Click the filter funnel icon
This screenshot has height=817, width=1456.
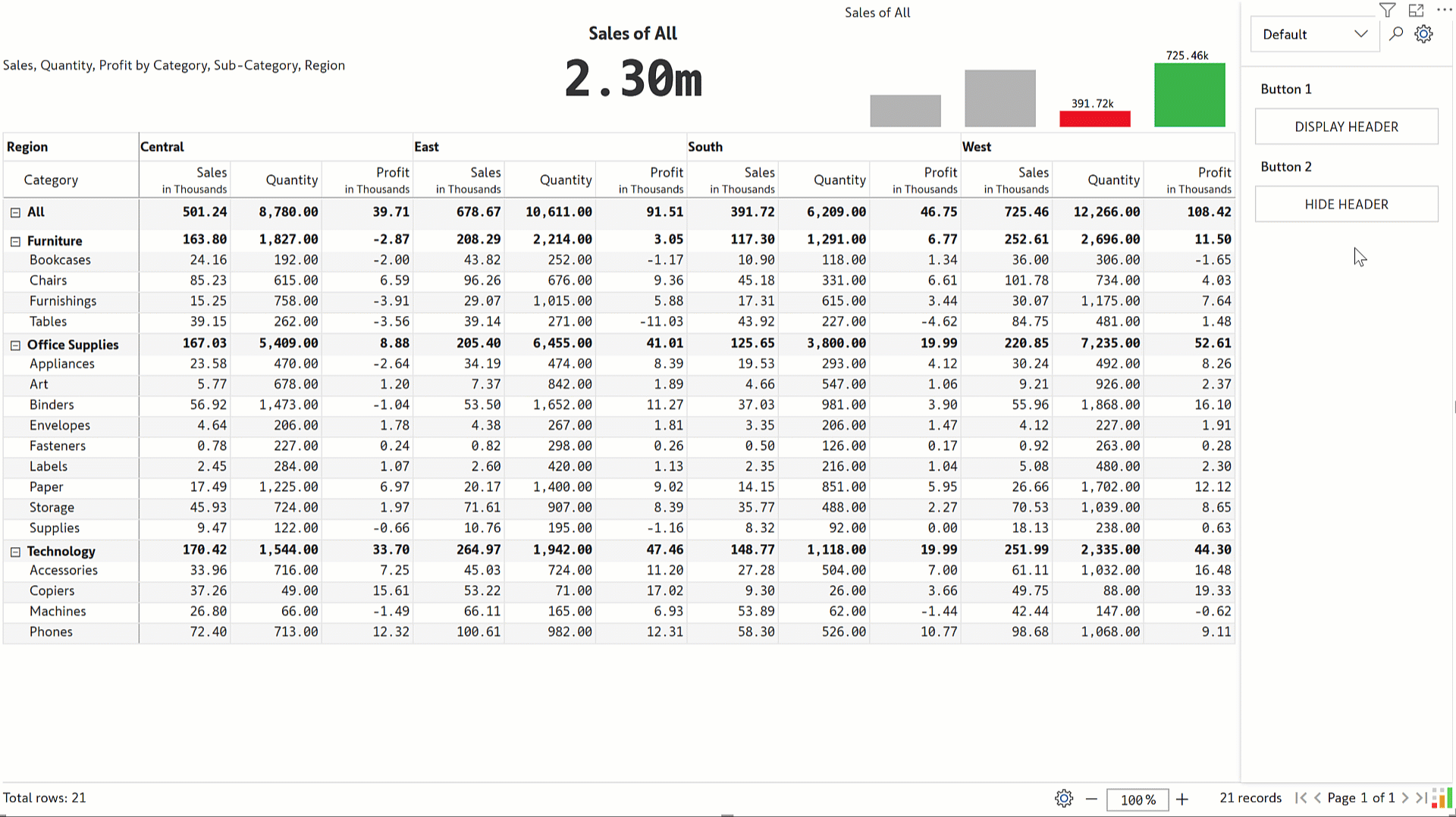[x=1387, y=11]
